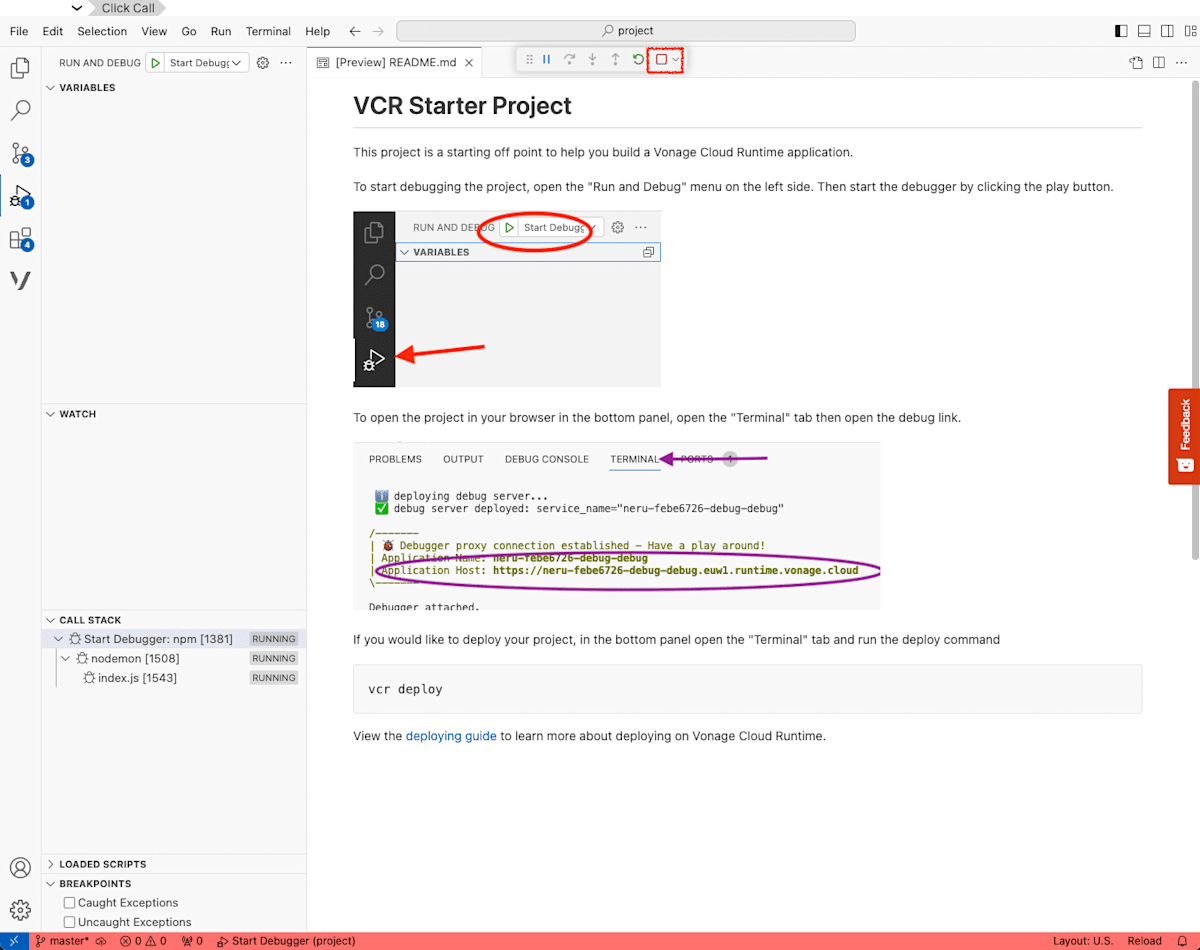Image resolution: width=1200 pixels, height=950 pixels.
Task: Open errors and warnings count in status bar
Action: [144, 941]
